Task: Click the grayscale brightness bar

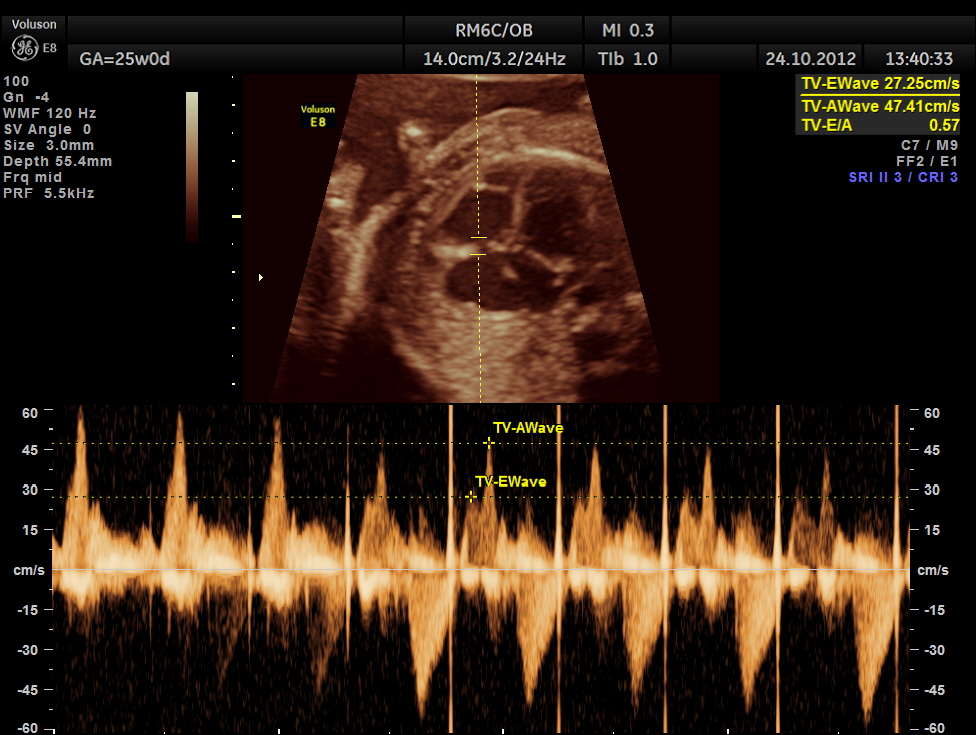Action: 192,165
